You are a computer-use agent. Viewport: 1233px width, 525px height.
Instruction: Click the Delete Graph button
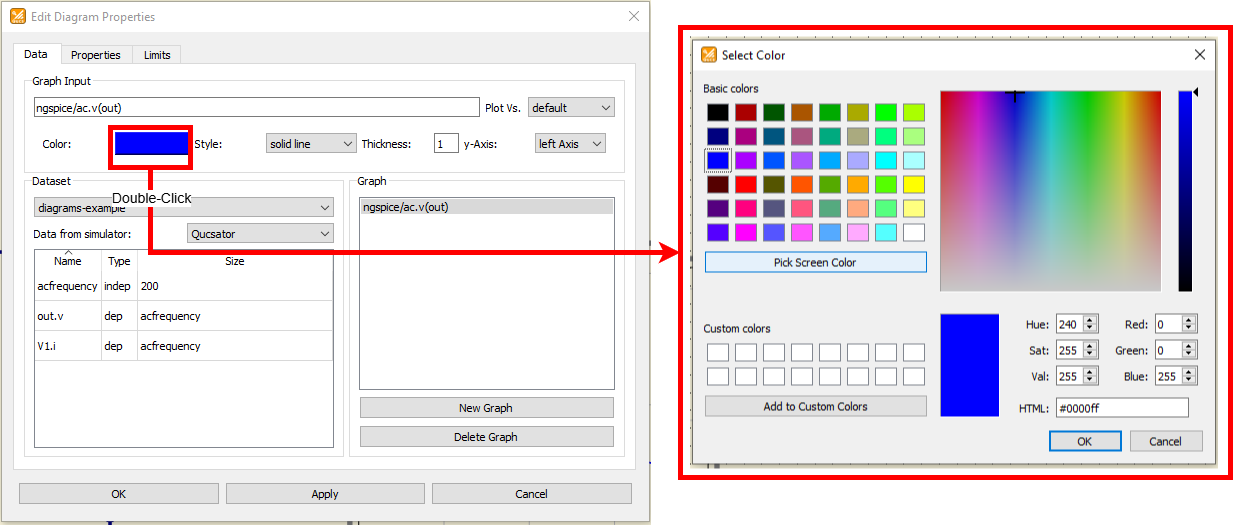(x=486, y=437)
